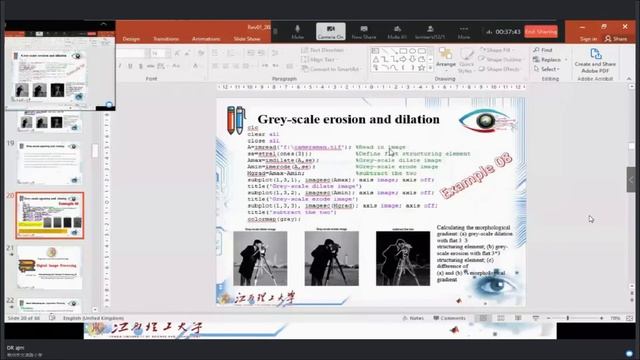Click the slide title Grey-scale erosion and dilation
Image resolution: width=640 pixels, height=360 pixels.
[x=348, y=119]
